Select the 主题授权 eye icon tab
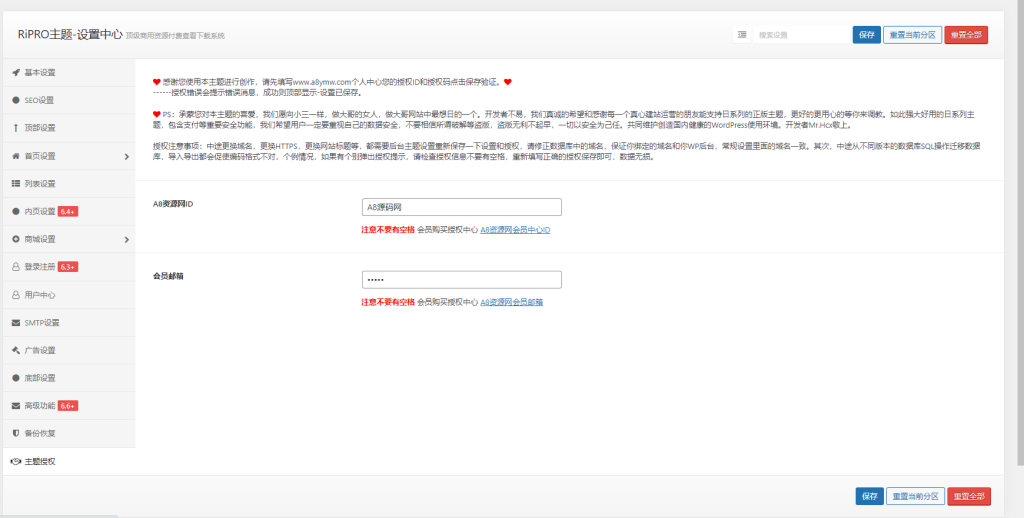Viewport: 1024px width, 518px height. pos(16,461)
